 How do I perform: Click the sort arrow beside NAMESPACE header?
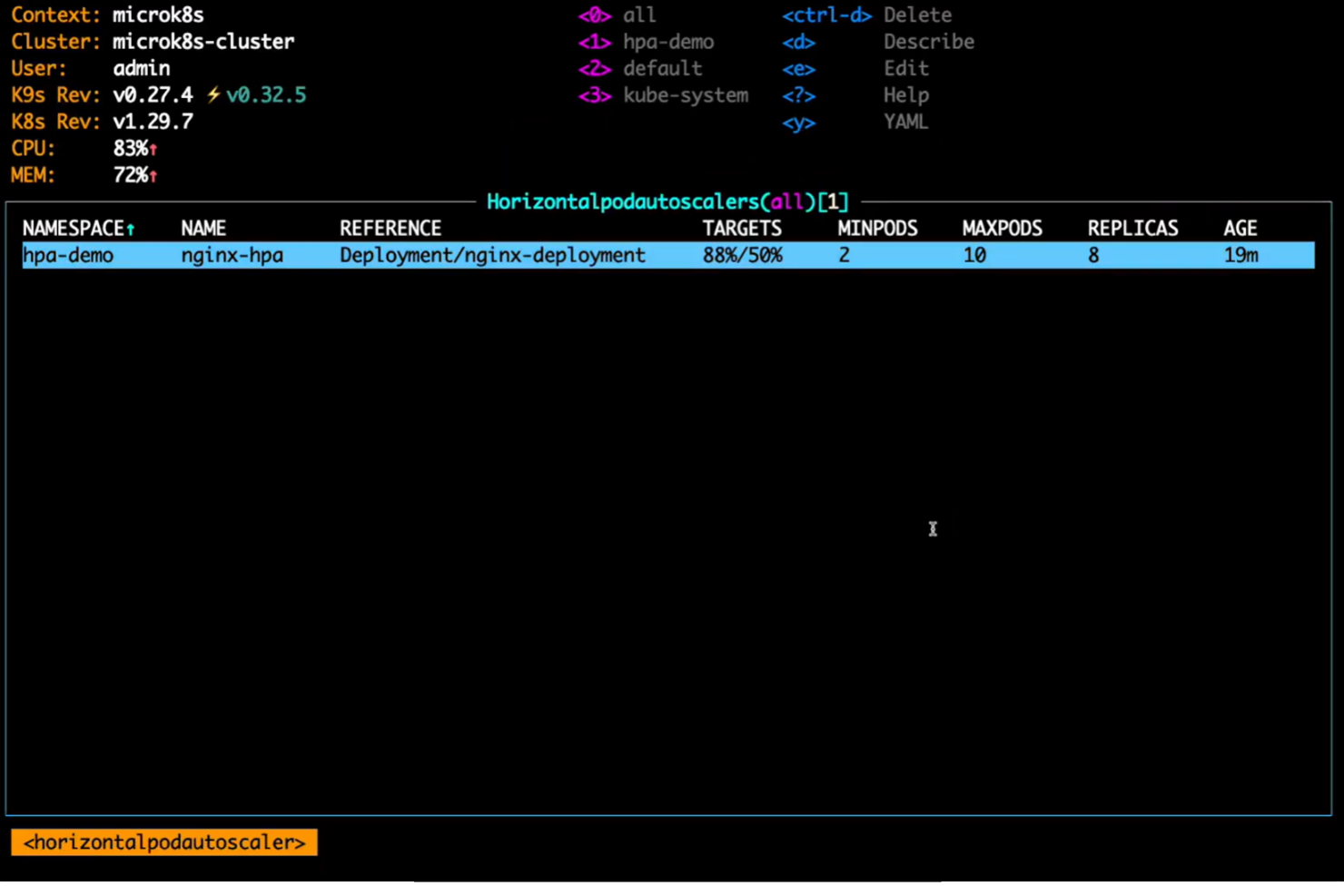click(131, 229)
